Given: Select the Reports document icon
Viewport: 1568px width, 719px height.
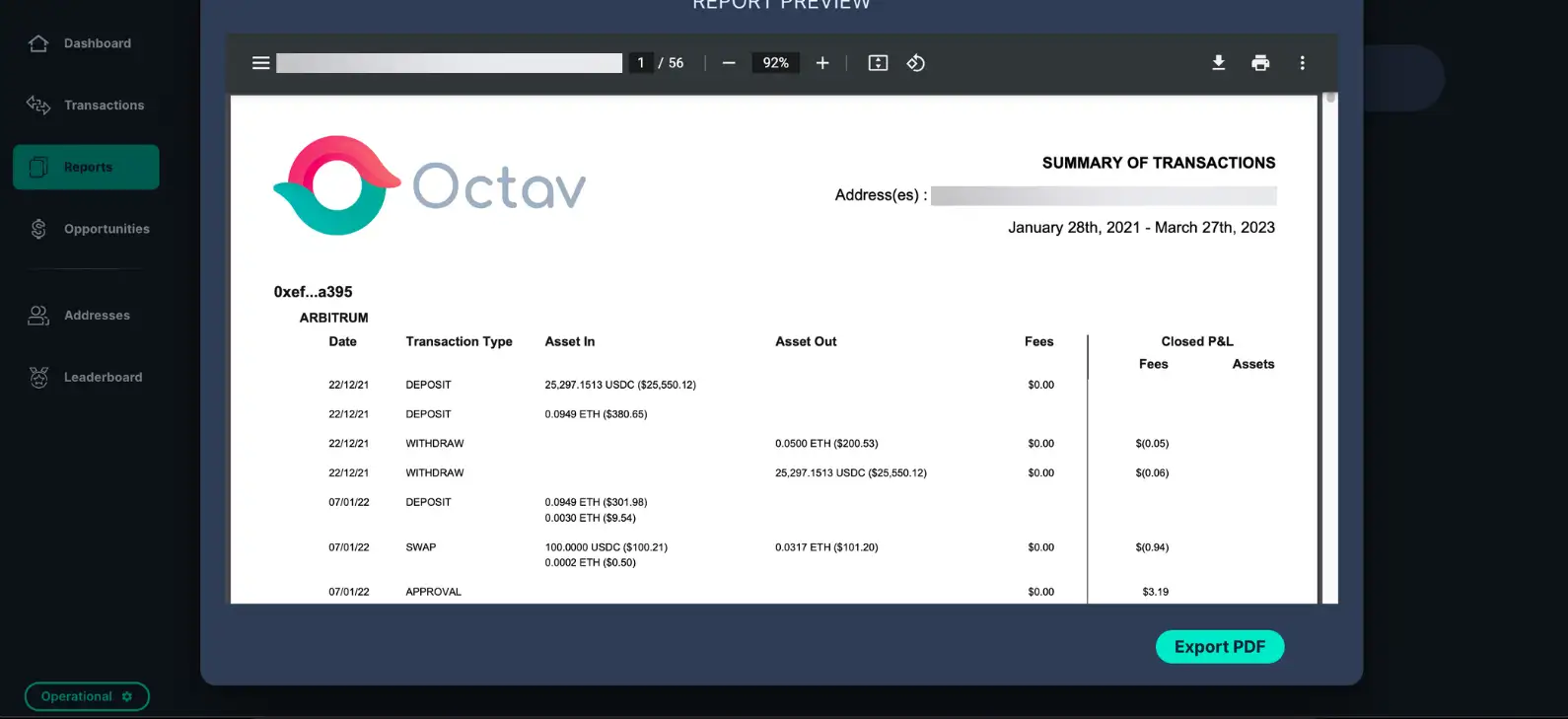Looking at the screenshot, I should click(38, 167).
